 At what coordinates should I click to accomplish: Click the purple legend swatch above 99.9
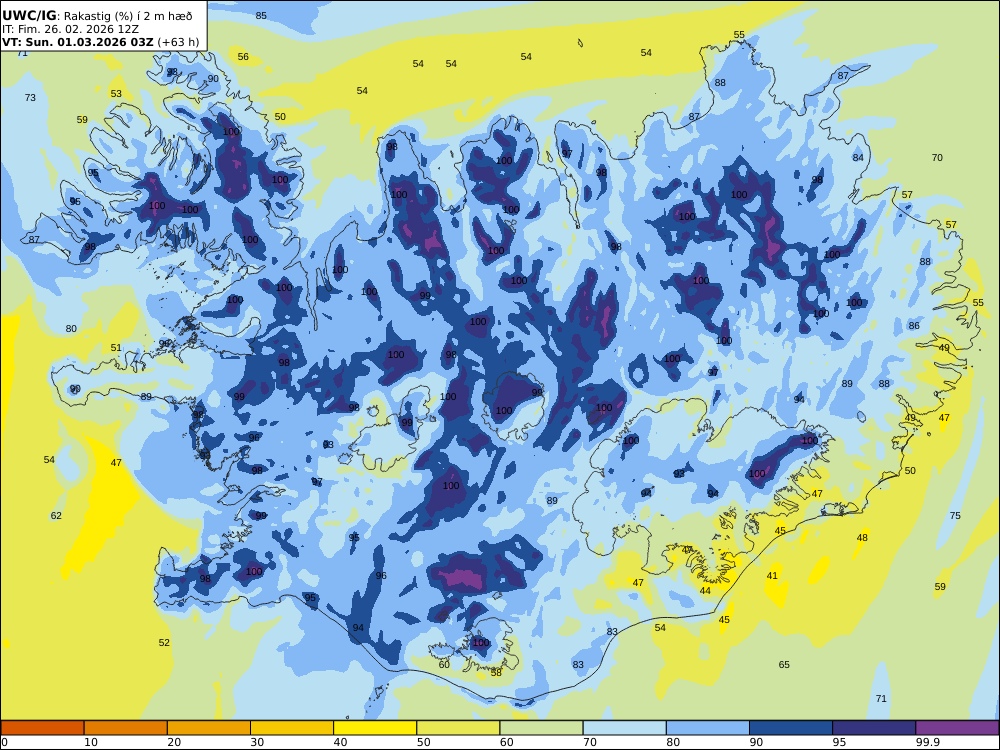tap(957, 728)
